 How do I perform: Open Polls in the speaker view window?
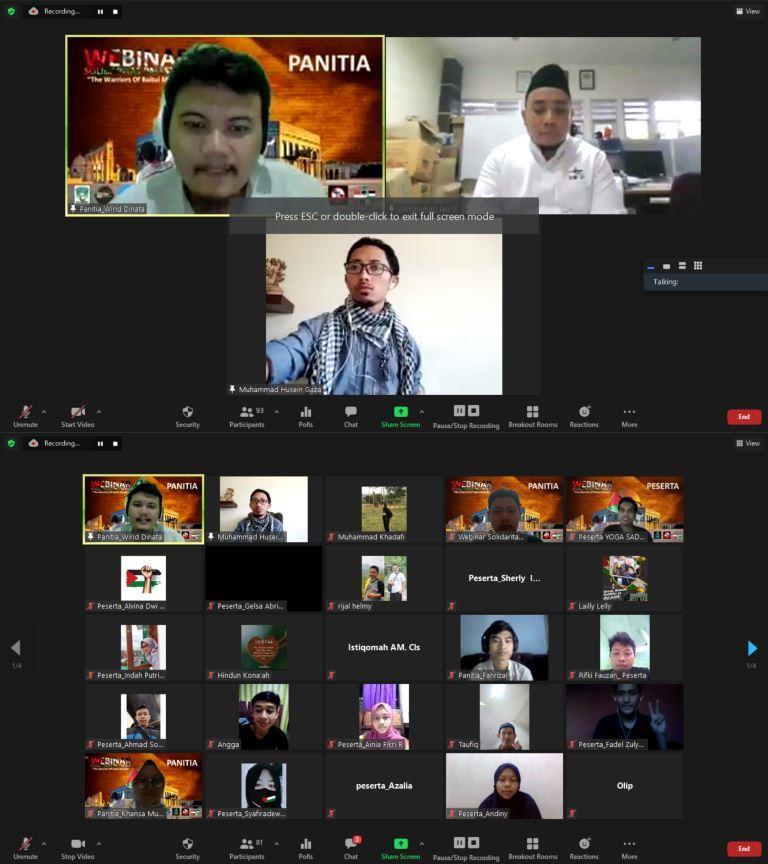[306, 416]
